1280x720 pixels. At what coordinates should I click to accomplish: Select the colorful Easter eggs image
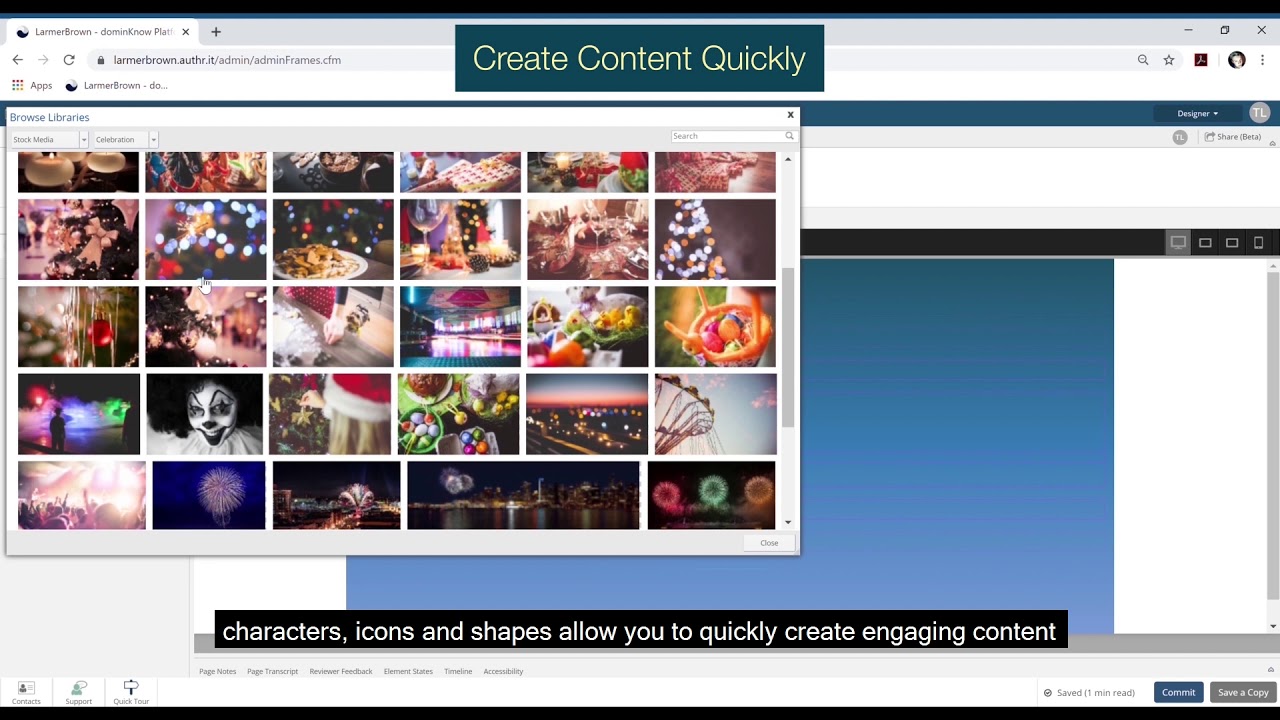tap(459, 414)
